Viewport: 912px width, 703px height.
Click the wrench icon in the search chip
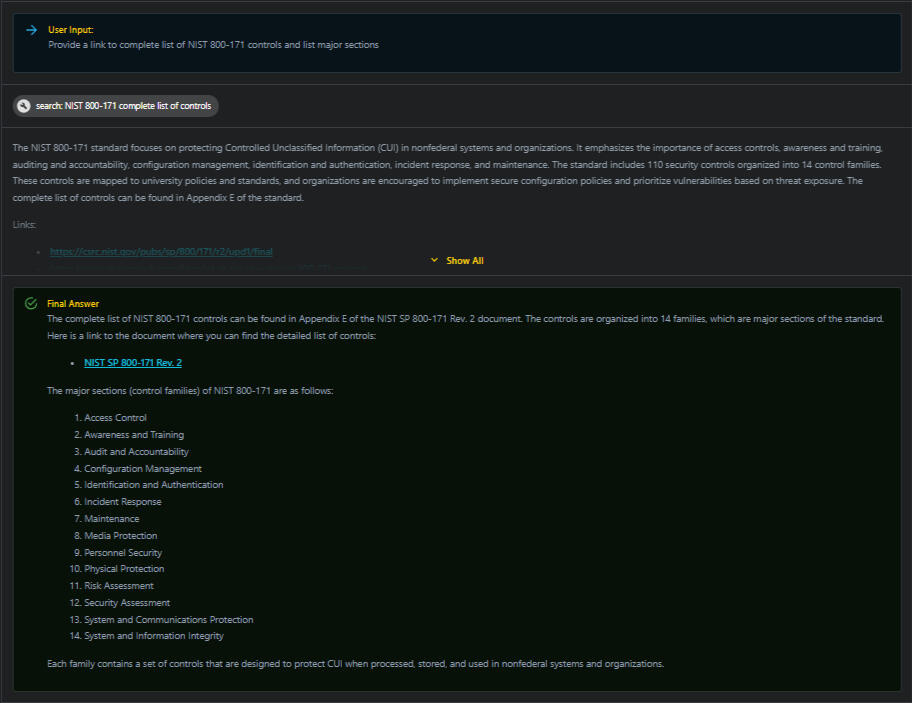coord(24,106)
